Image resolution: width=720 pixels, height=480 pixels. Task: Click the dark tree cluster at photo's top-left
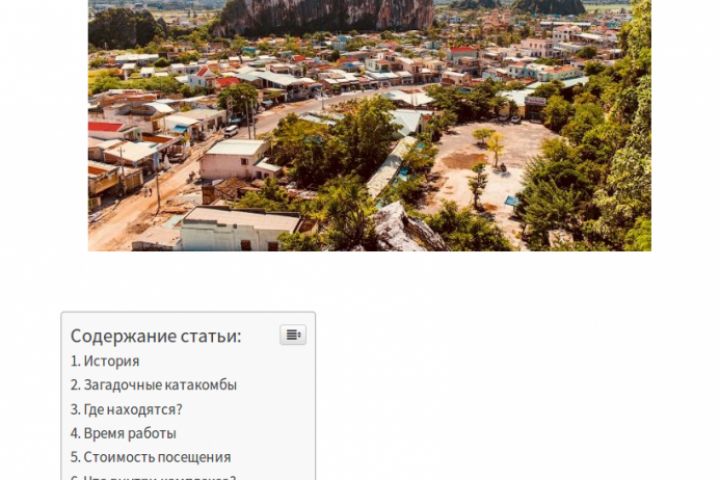pyautogui.click(x=124, y=28)
